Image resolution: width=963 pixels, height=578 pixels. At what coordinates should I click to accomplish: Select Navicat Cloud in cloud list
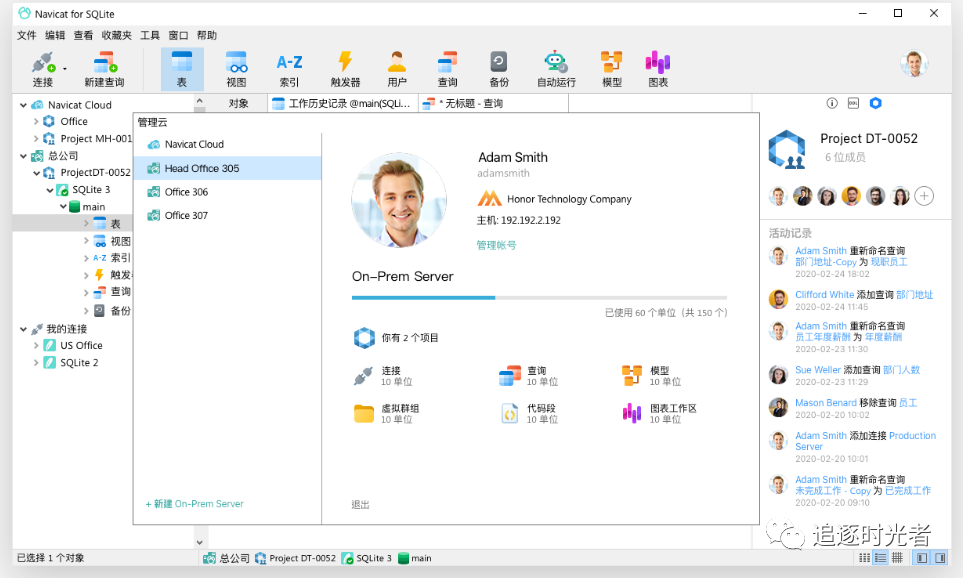tap(227, 144)
